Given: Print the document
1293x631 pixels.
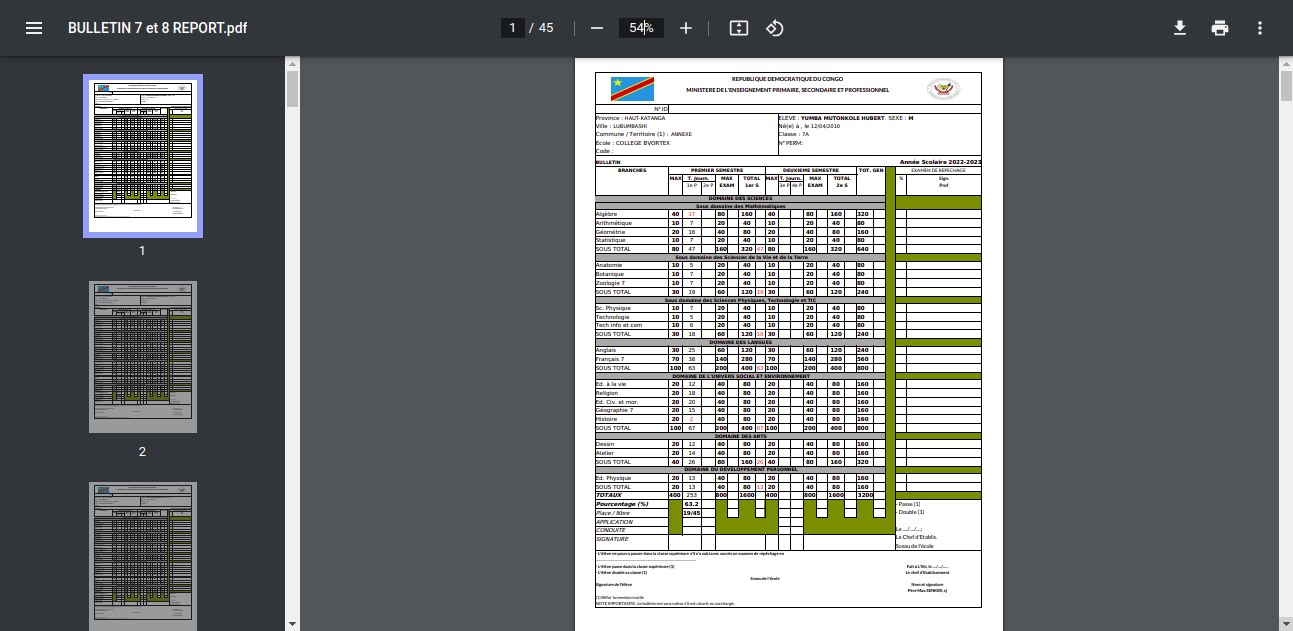Looking at the screenshot, I should pos(1220,28).
